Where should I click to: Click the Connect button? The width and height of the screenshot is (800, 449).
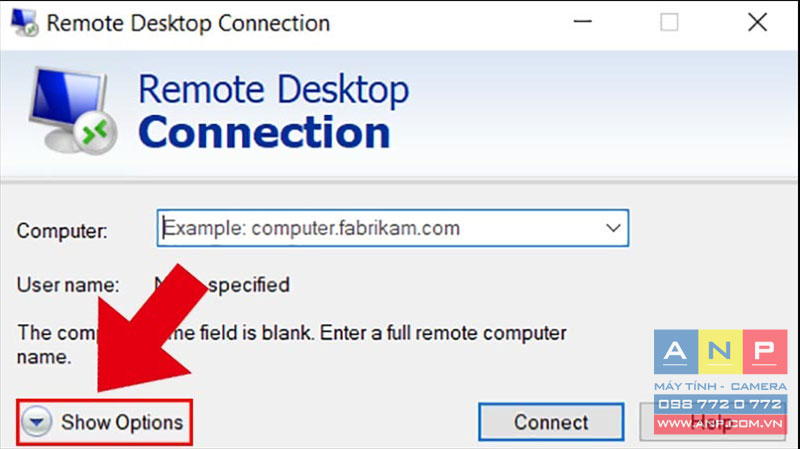[551, 422]
